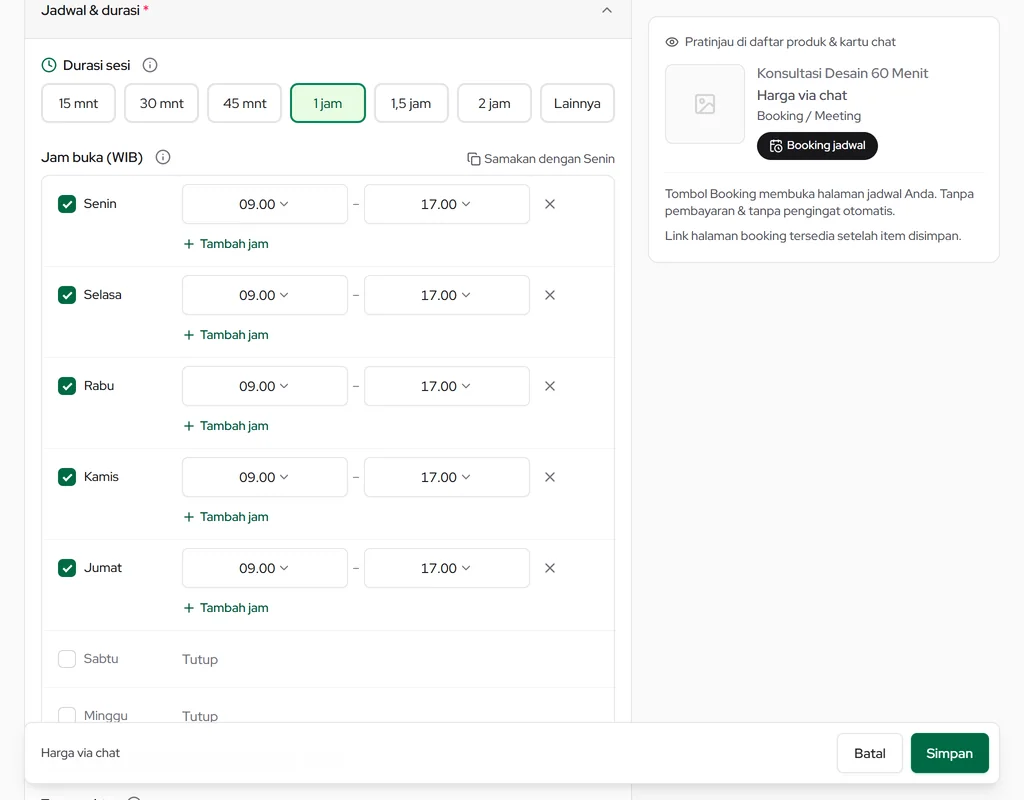Open the Rabu start time 09.00 dropdown
Viewport: 1024px width, 800px height.
[x=264, y=386]
